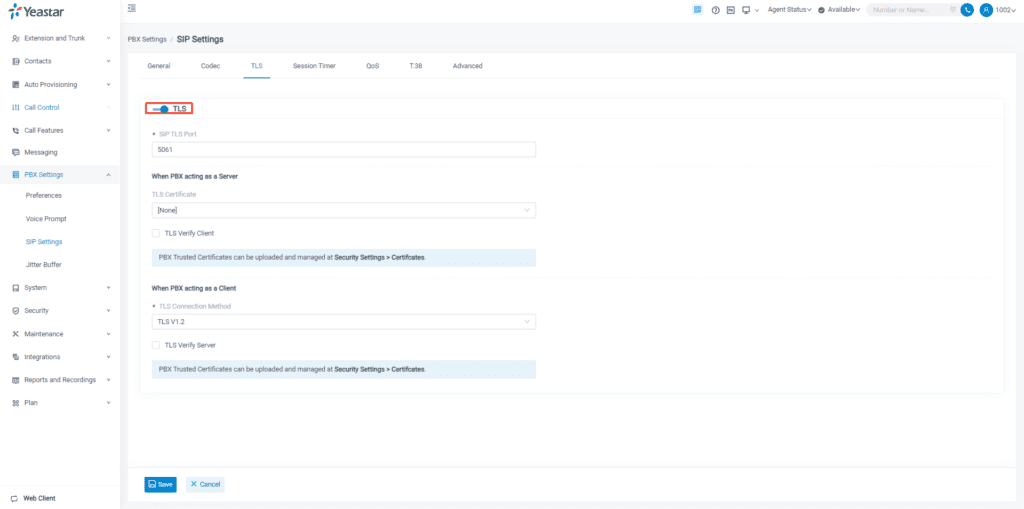Open the Messaging sidebar item

coord(41,152)
